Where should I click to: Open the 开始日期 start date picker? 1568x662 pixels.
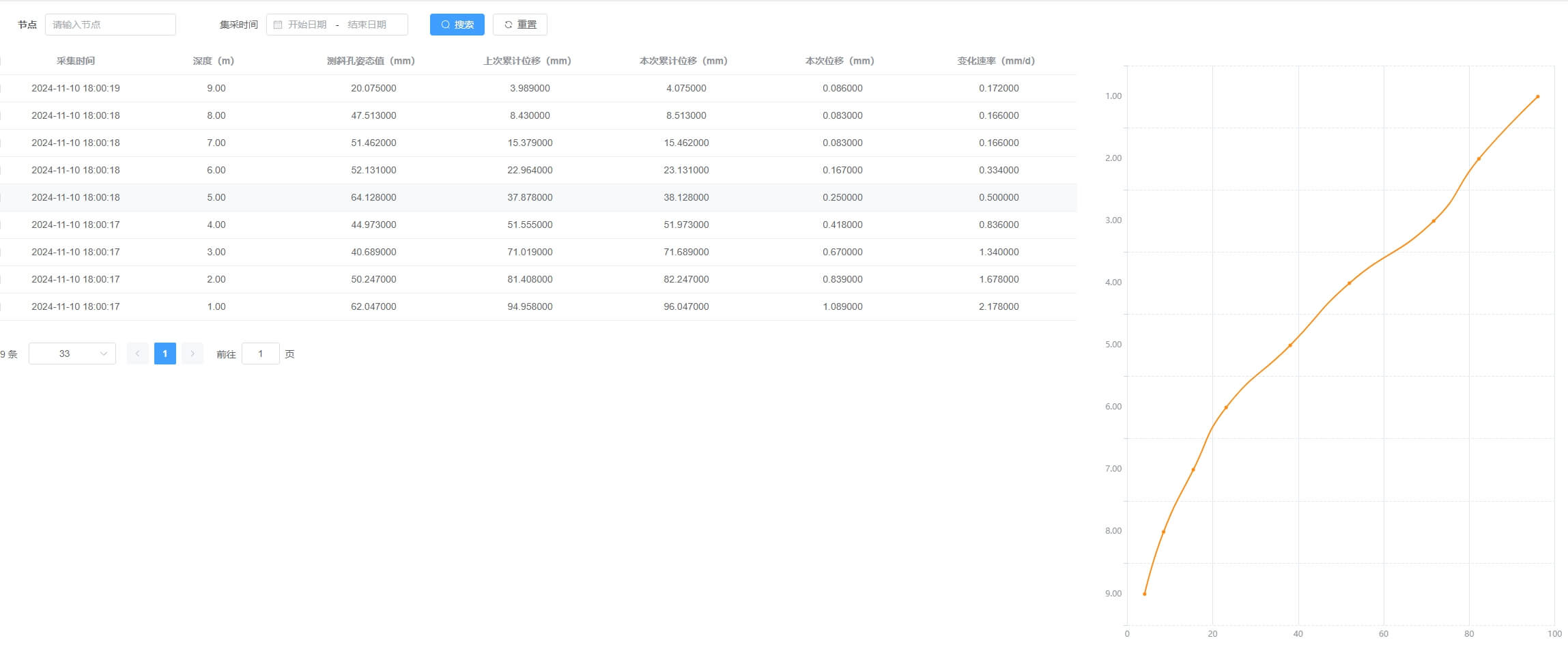tap(307, 25)
